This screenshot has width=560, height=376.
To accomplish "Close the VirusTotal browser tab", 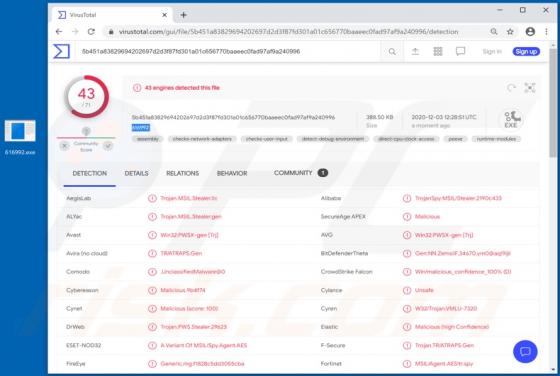I will [x=164, y=15].
